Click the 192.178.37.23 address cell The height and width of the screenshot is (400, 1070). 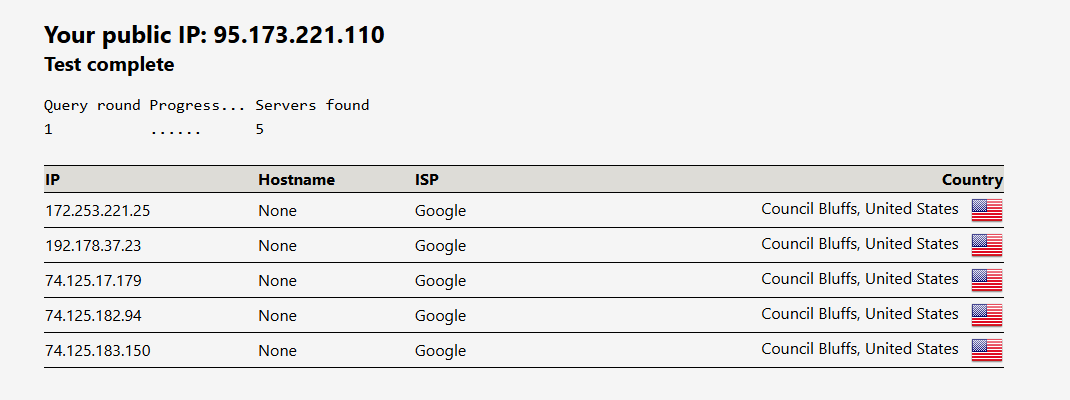[93, 246]
